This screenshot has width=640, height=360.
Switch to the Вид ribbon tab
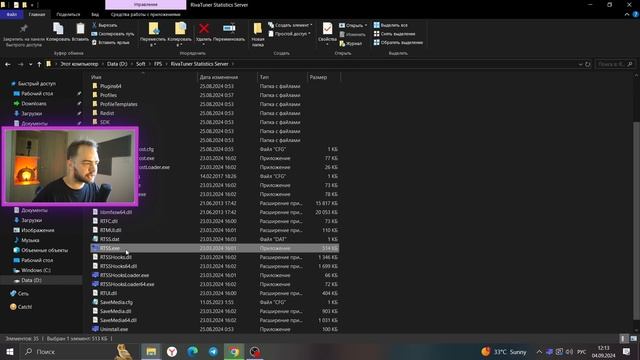(95, 14)
